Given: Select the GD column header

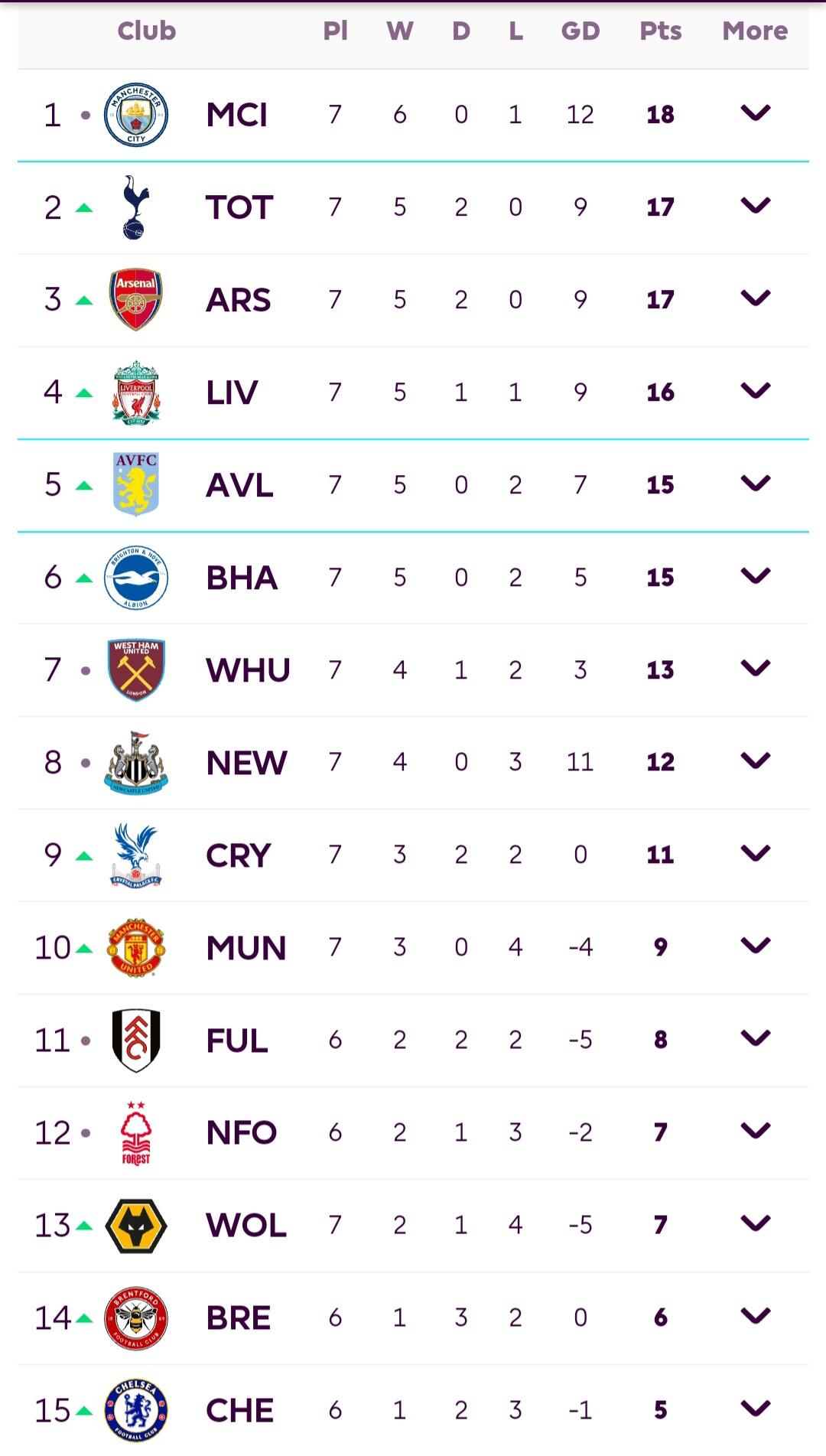Looking at the screenshot, I should (580, 31).
